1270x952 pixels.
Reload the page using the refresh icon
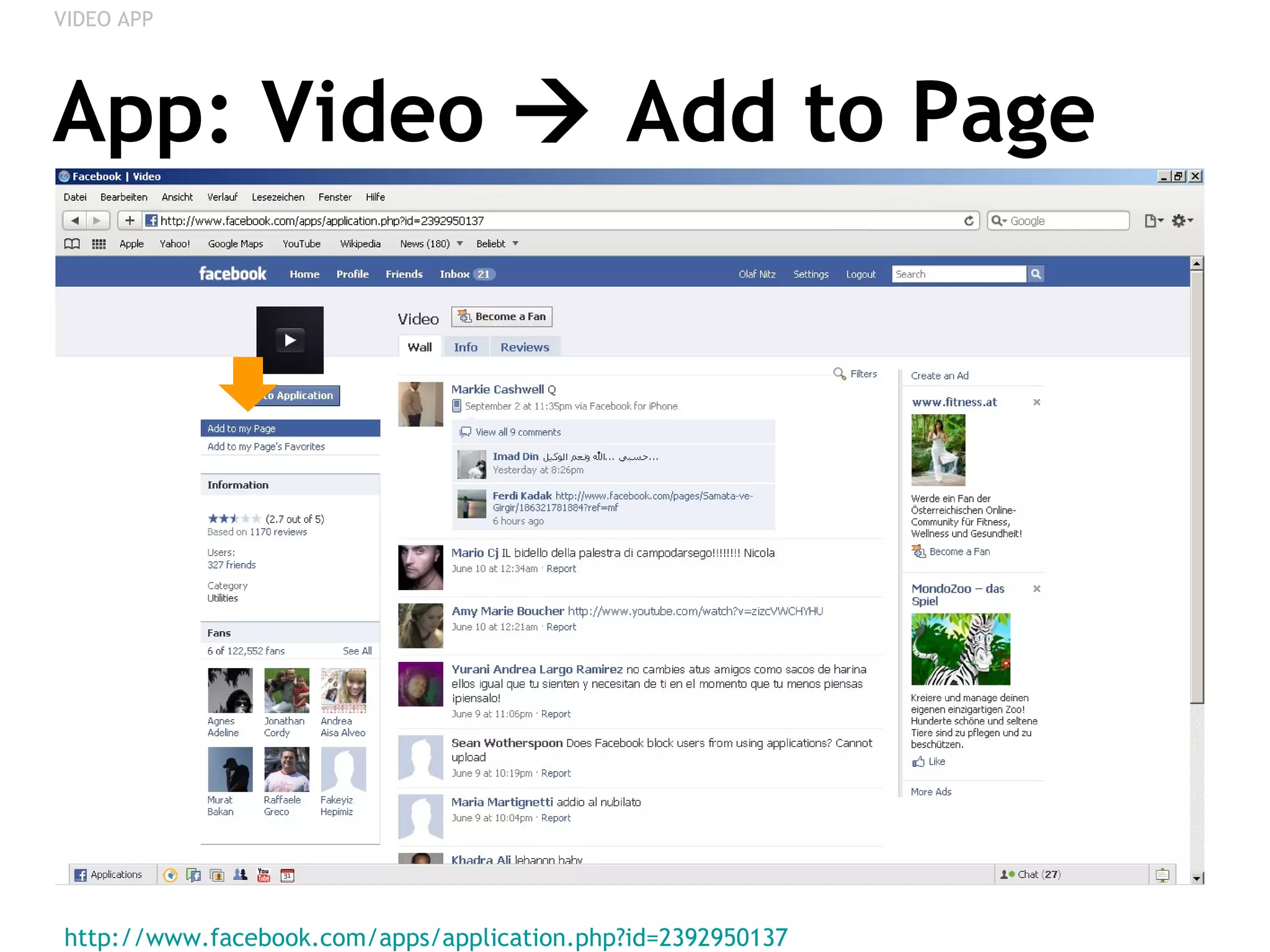969,221
